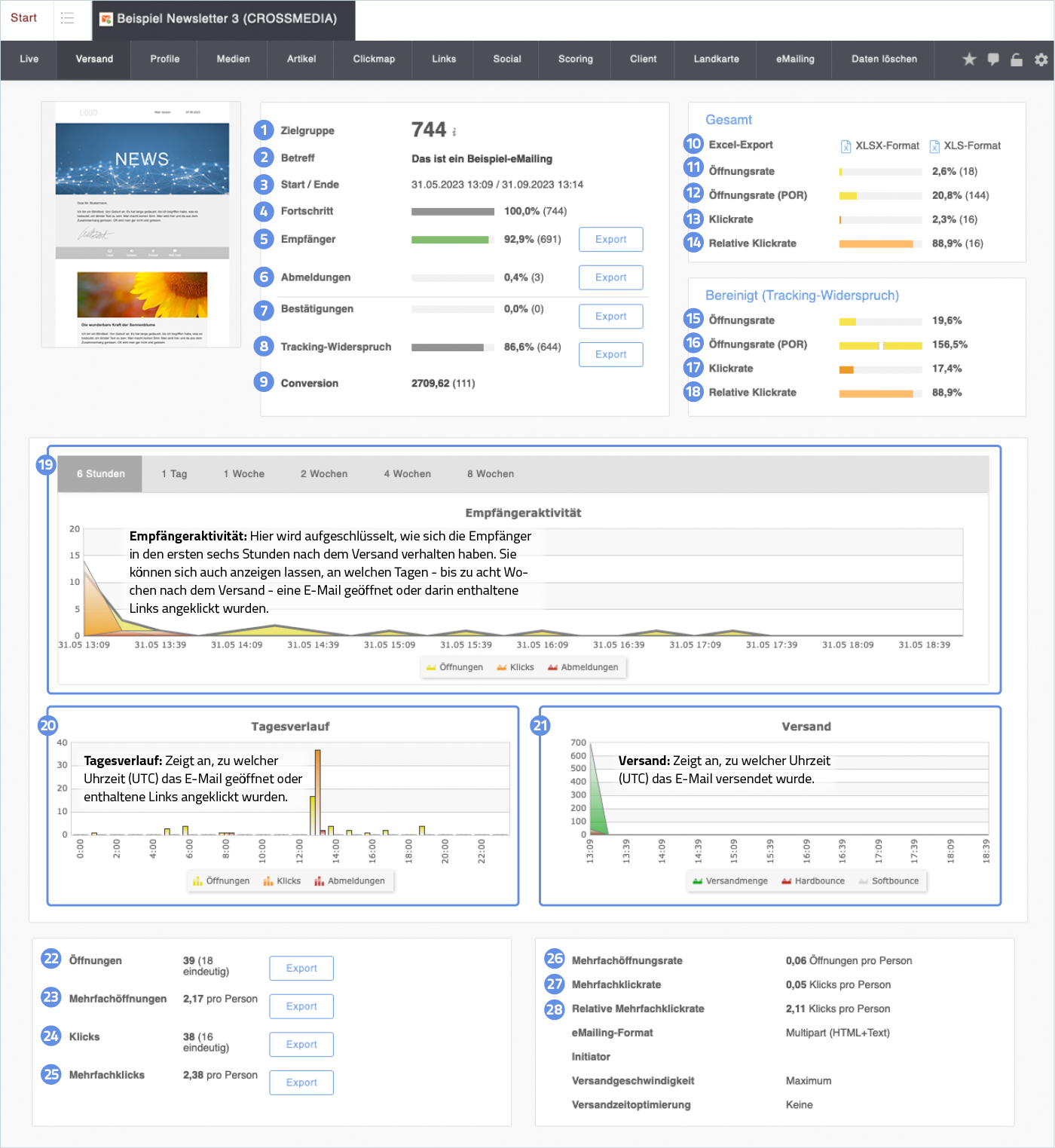
Task: Export the Tracking-Widerspruch list
Action: pos(611,354)
